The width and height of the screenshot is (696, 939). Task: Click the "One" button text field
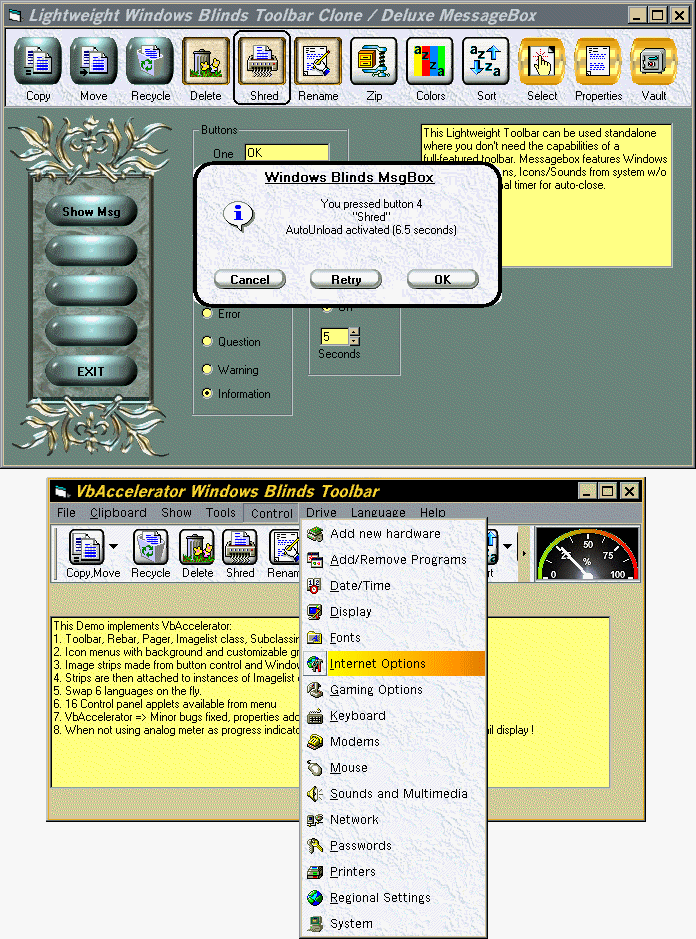click(286, 153)
